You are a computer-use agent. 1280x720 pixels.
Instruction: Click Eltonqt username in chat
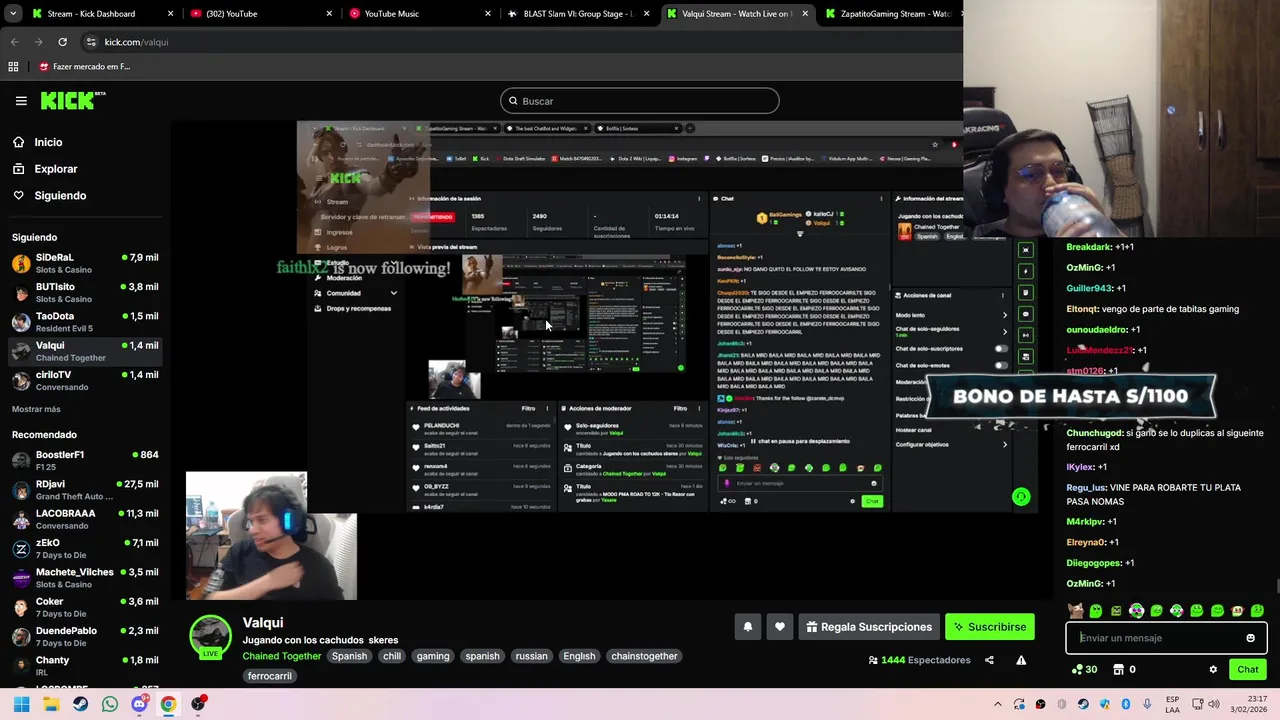point(1082,309)
